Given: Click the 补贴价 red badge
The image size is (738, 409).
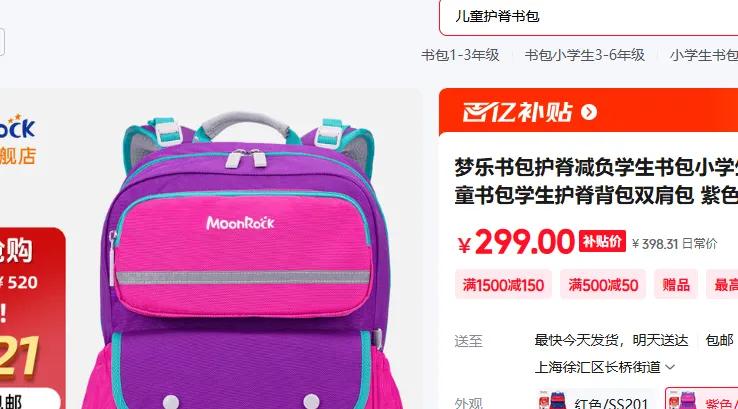Looking at the screenshot, I should tap(602, 241).
